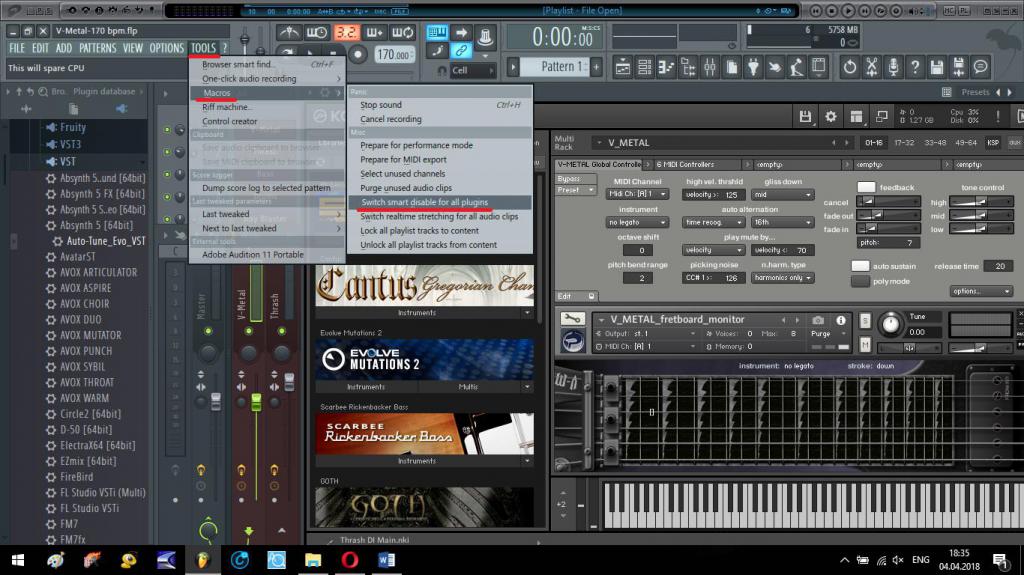Toggle the instrument Solo S button
Image resolution: width=1024 pixels, height=575 pixels.
tap(865, 321)
